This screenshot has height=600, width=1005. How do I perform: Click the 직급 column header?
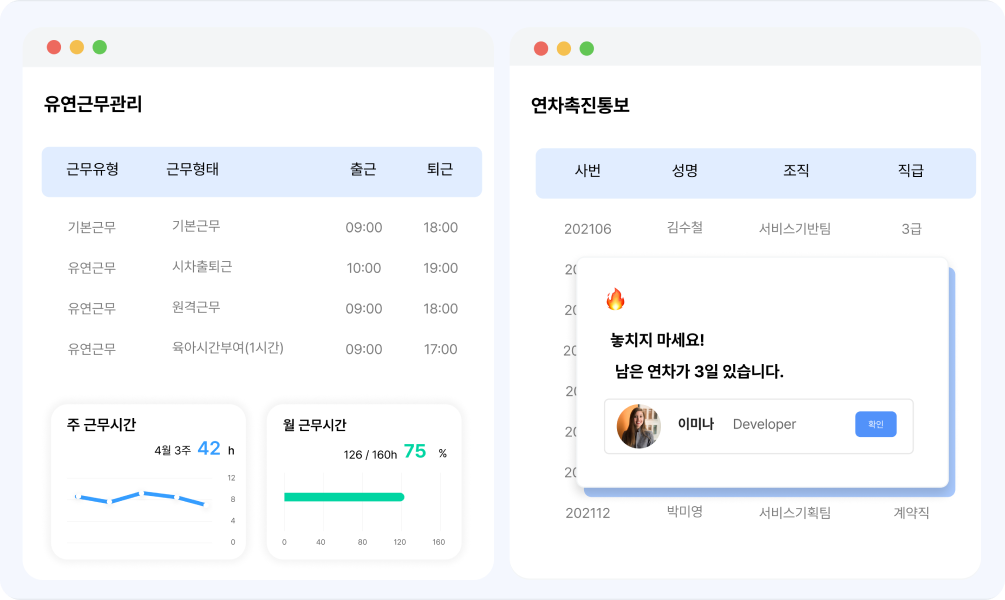[x=910, y=171]
